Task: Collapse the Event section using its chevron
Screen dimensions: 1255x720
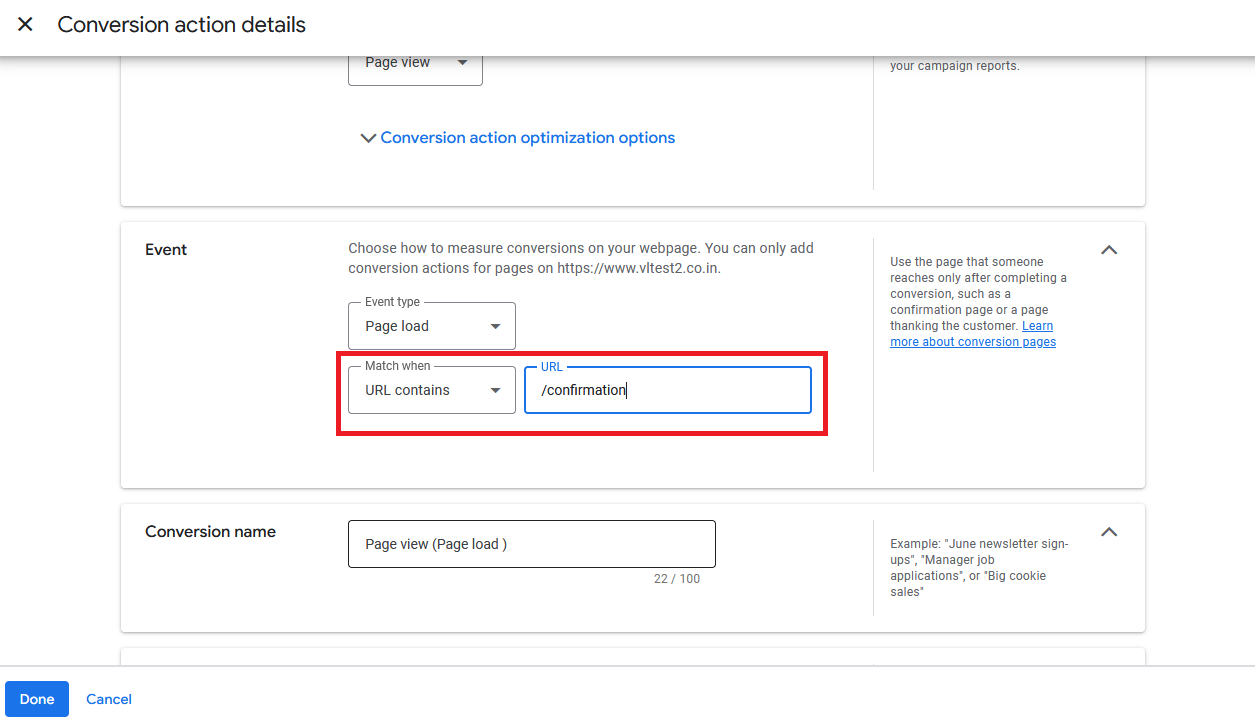Action: tap(1108, 250)
